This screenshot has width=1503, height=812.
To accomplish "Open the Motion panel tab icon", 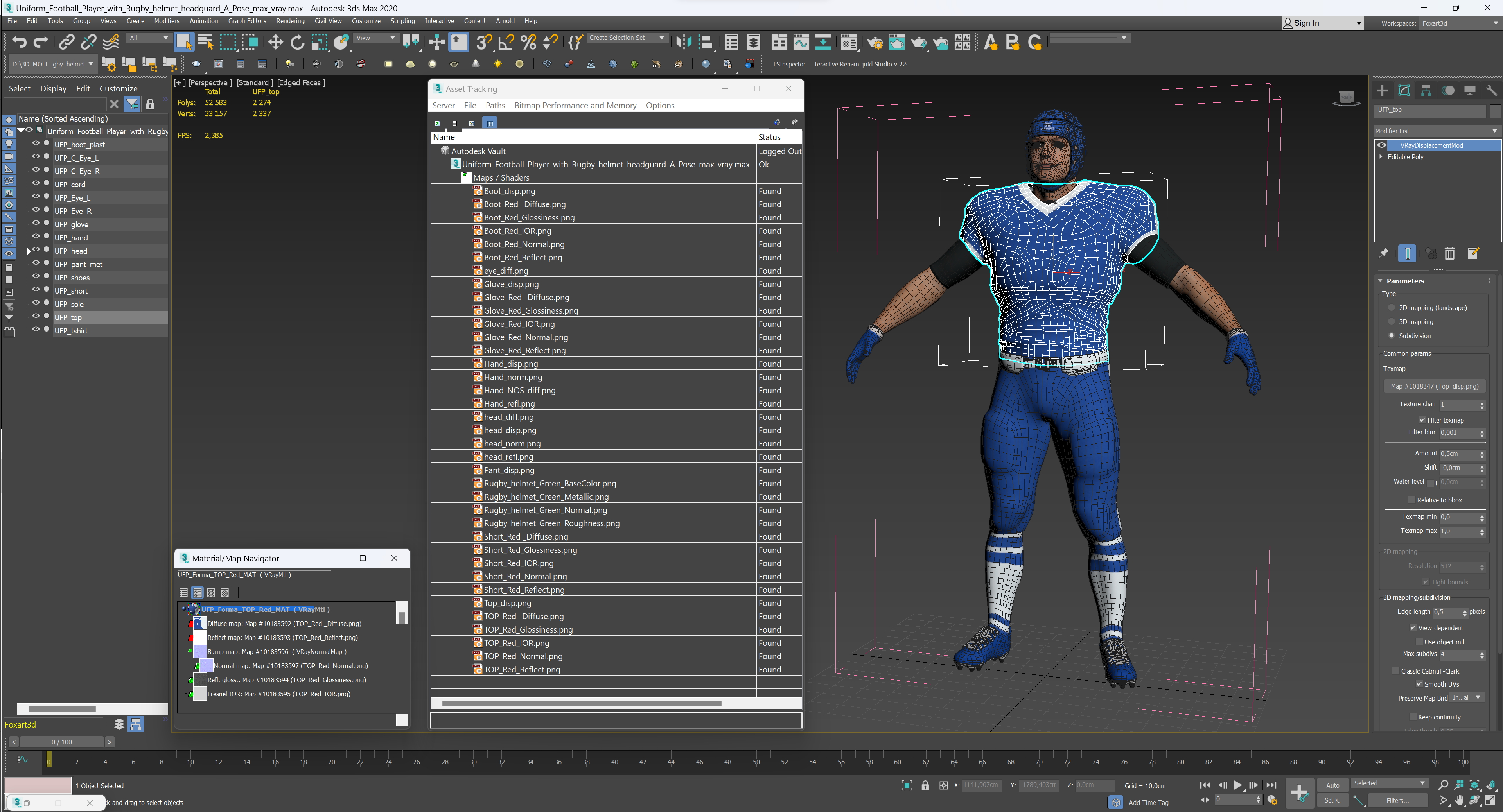I will click(1447, 90).
